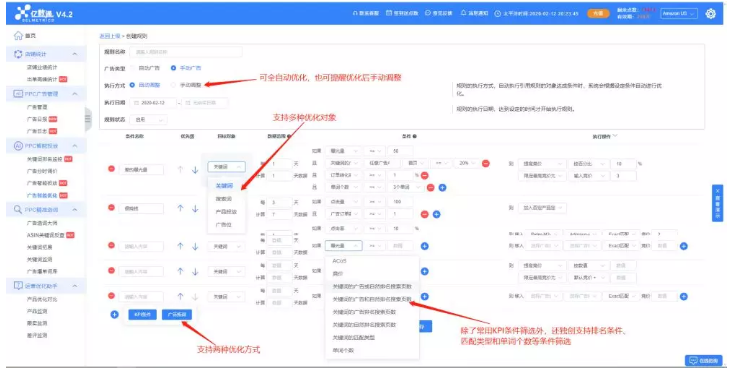736x375 pixels.
Task: Choose 手动调整 execution mode radio
Action: click(x=173, y=85)
